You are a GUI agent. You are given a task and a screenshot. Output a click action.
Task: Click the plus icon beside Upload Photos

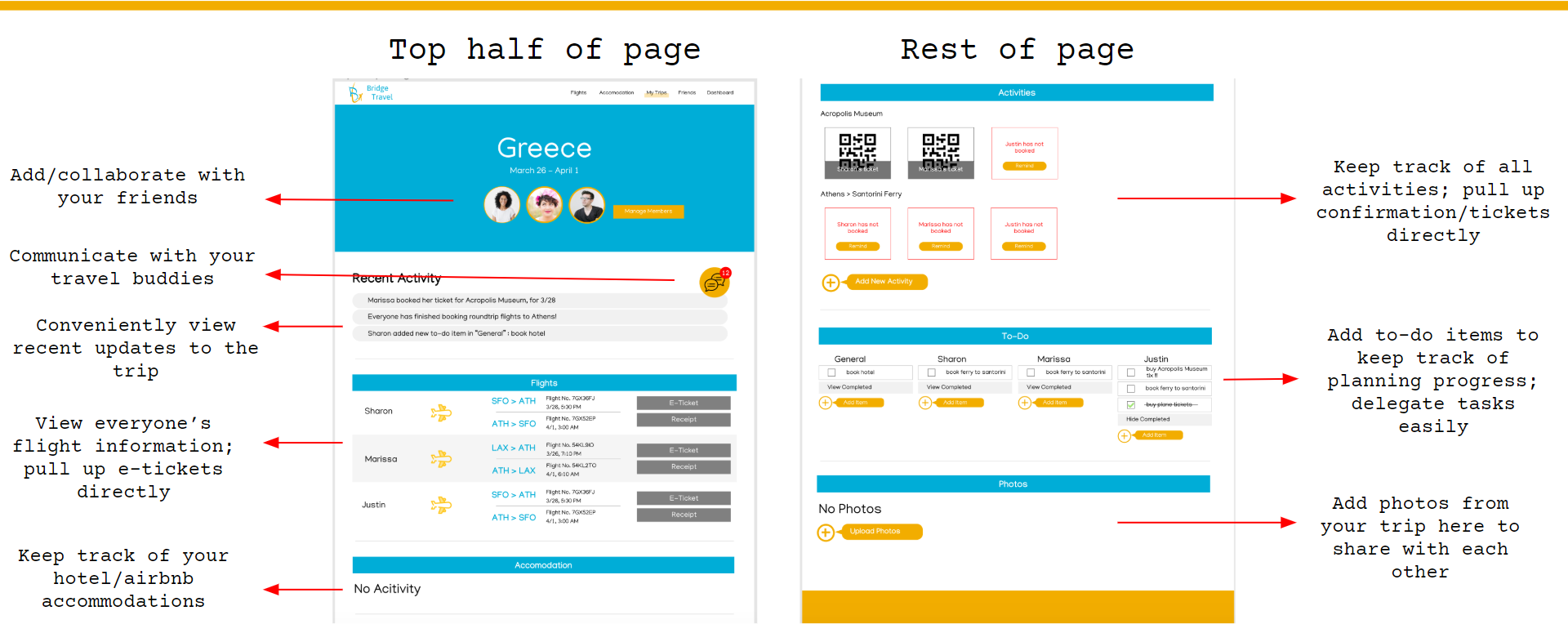click(x=826, y=533)
